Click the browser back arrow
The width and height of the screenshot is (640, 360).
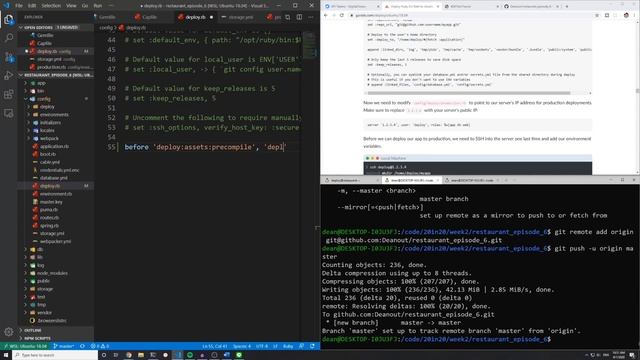[326, 15]
